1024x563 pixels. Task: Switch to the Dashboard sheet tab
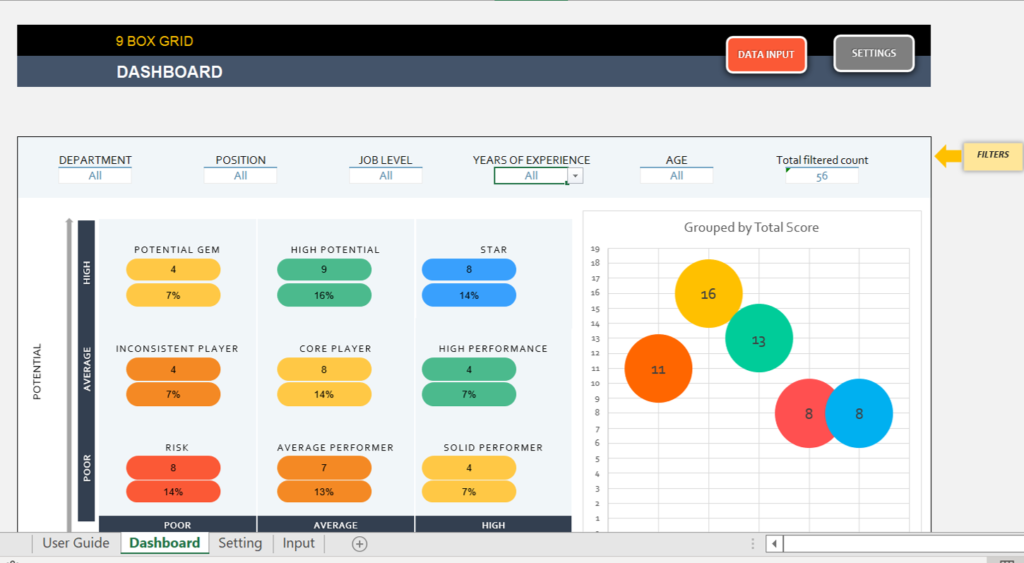pyautogui.click(x=165, y=543)
